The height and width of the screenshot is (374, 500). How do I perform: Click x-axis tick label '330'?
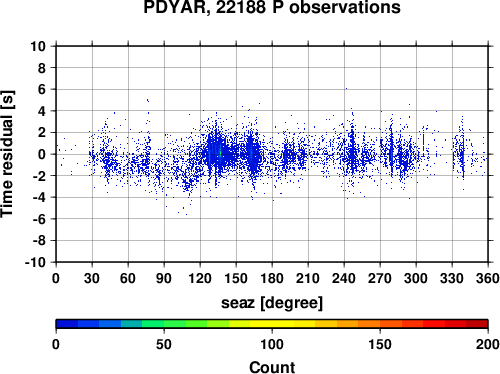click(x=452, y=278)
